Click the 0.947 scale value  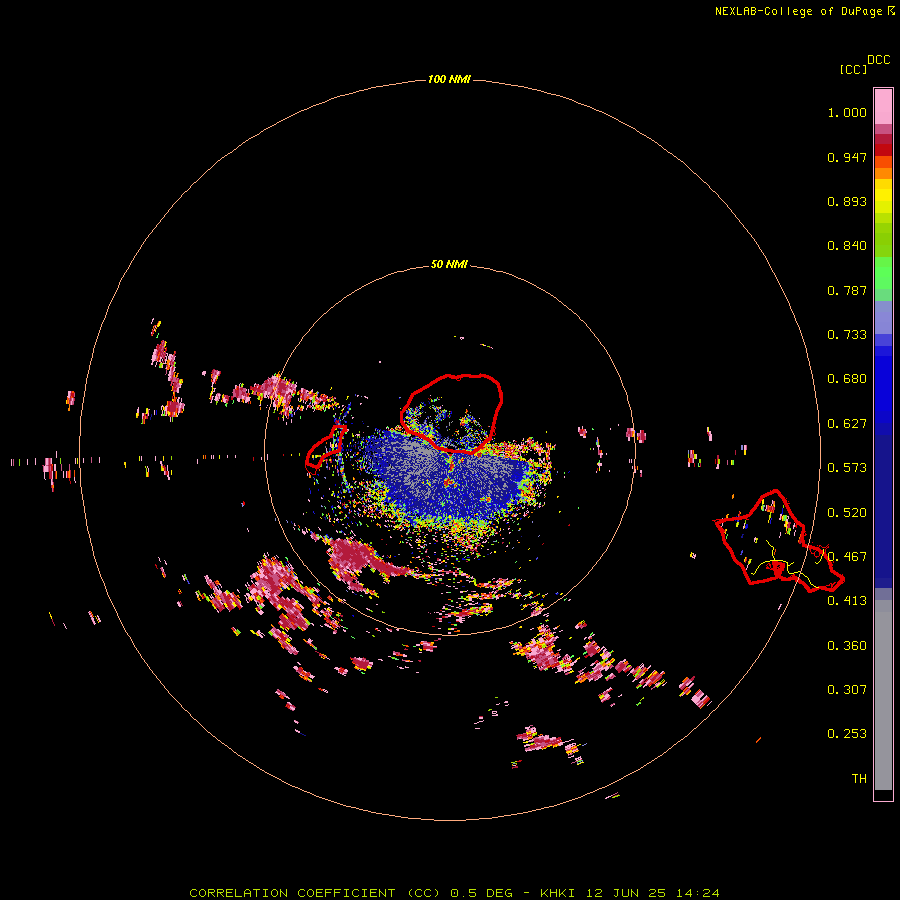point(847,157)
